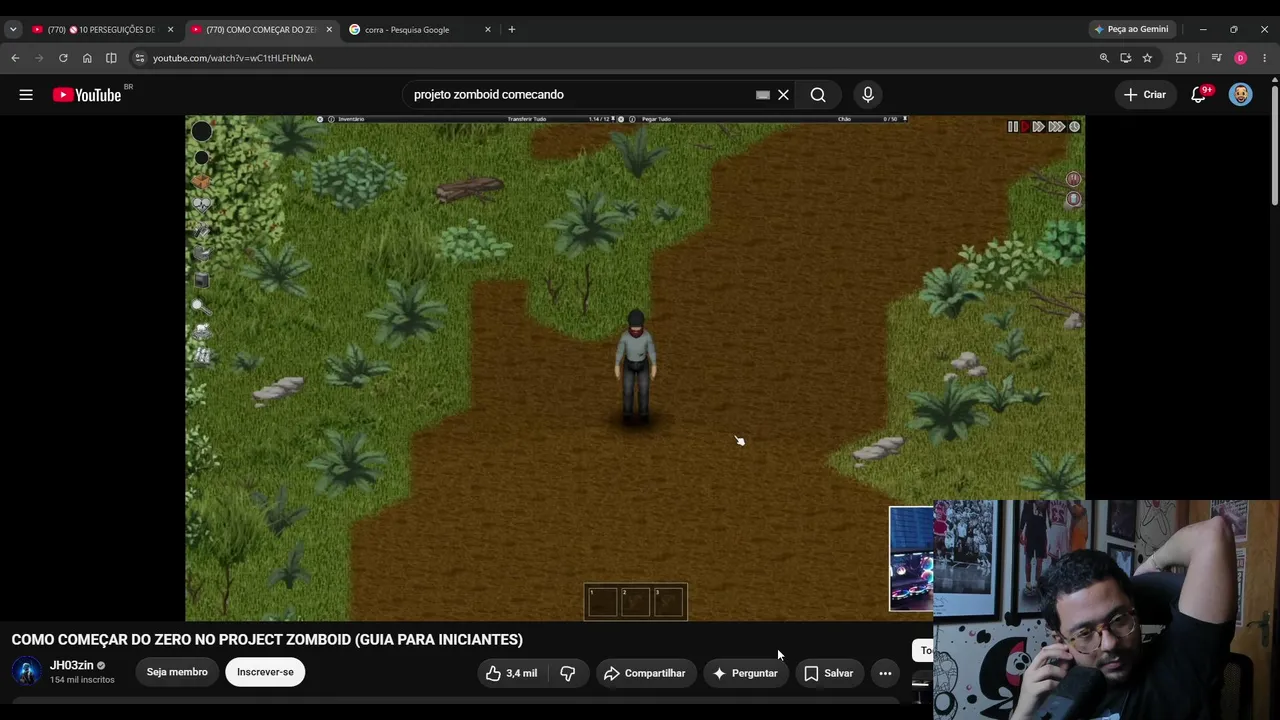Open the on-screen keyboard icon in search
The width and height of the screenshot is (1280, 720).
click(763, 95)
